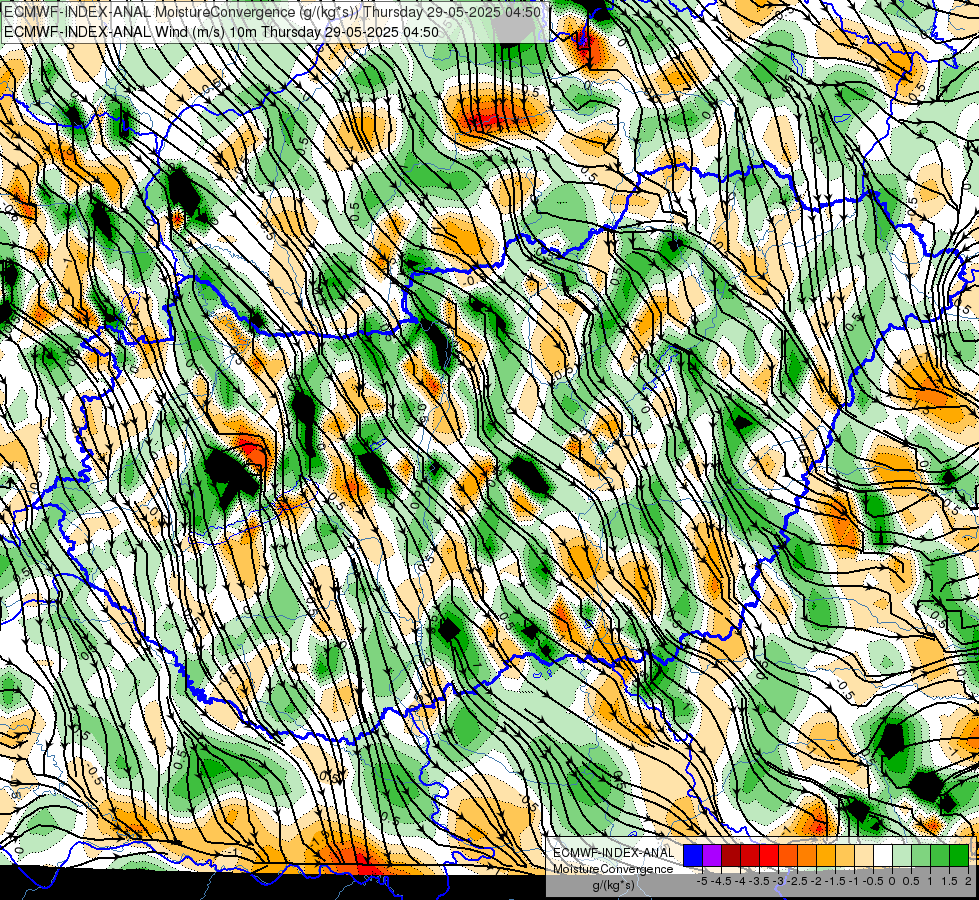Click the orange swatch between -2.5 and -2
979x900 pixels.
point(807,855)
